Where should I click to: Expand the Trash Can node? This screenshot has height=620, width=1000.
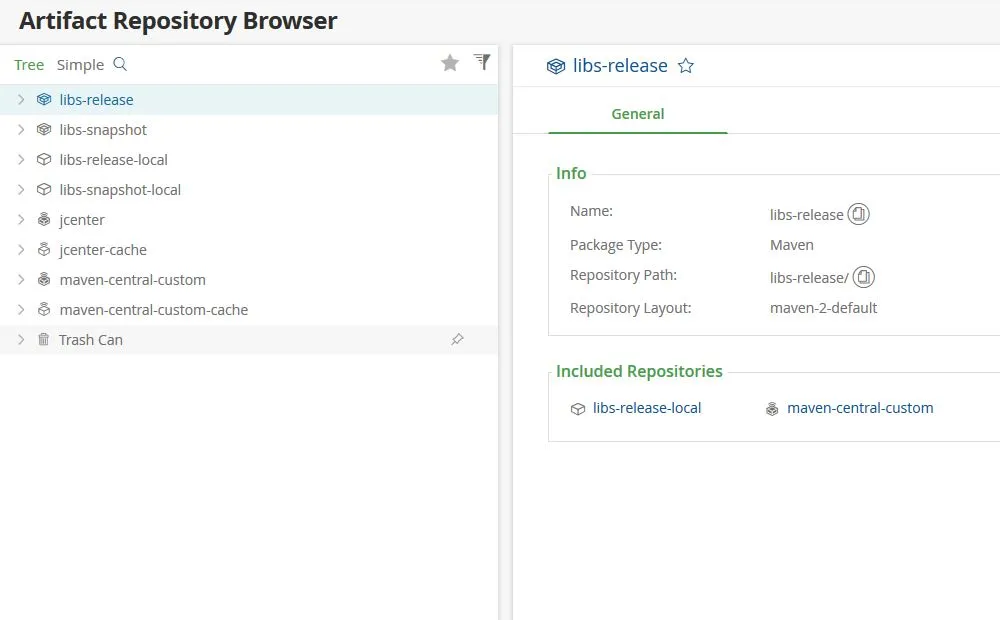click(x=21, y=340)
